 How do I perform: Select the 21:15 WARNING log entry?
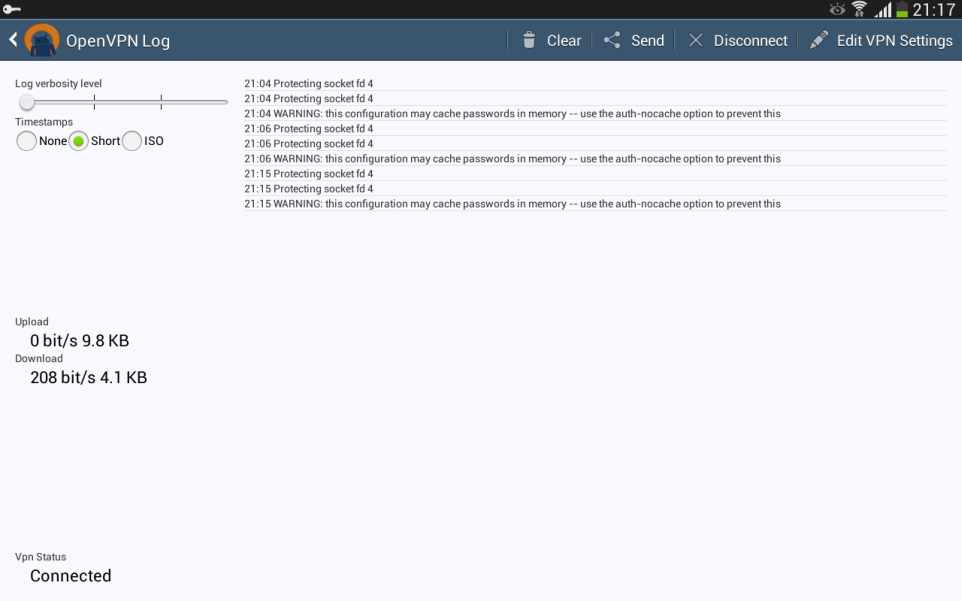pos(595,204)
